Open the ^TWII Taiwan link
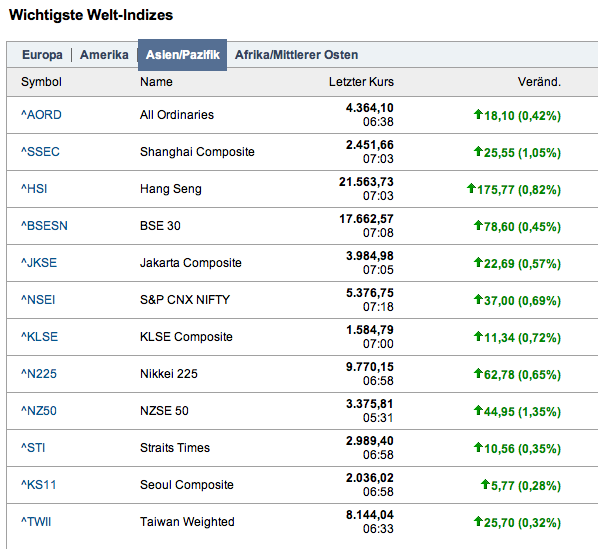The width and height of the screenshot is (598, 549). click(36, 522)
